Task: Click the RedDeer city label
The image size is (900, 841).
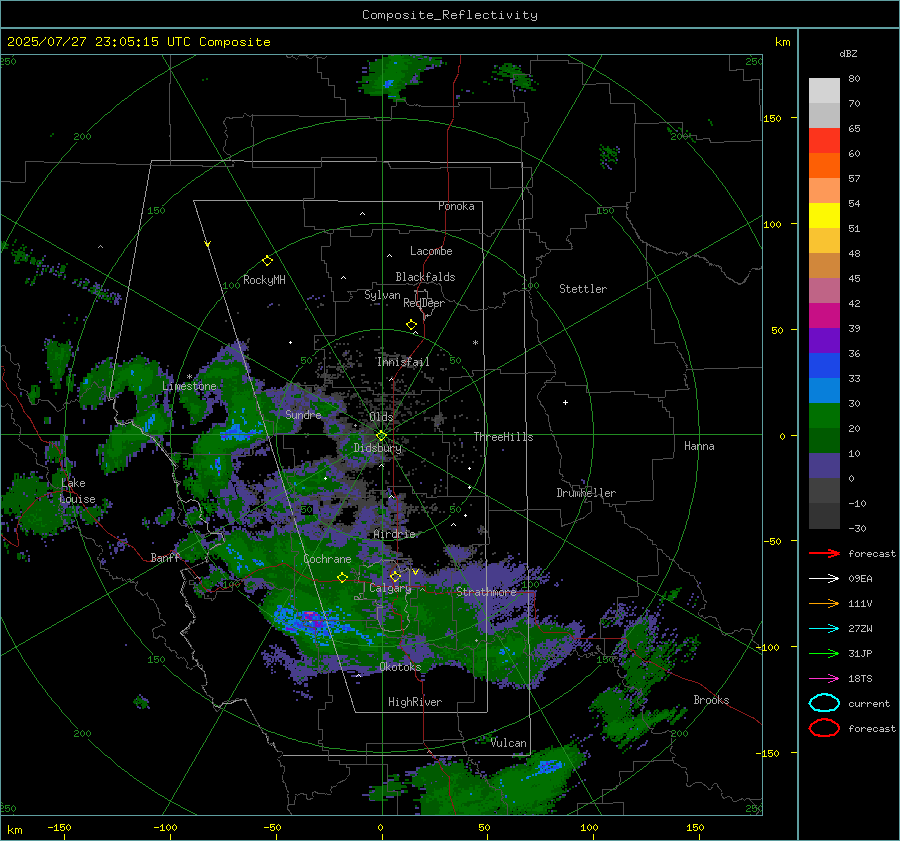Action: (x=424, y=303)
